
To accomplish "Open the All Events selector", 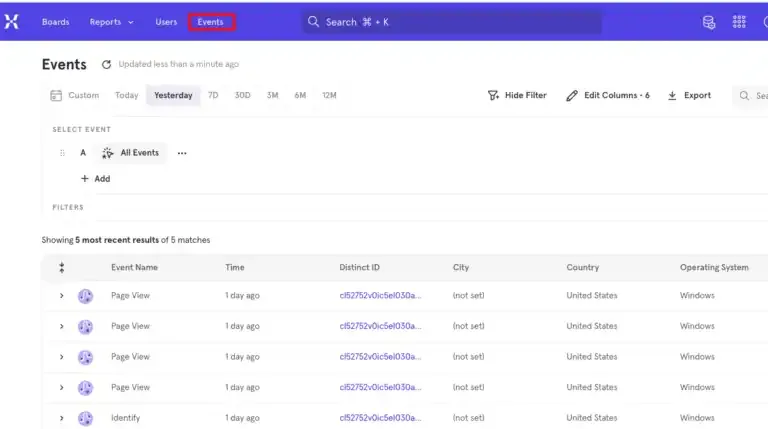I will pos(130,153).
